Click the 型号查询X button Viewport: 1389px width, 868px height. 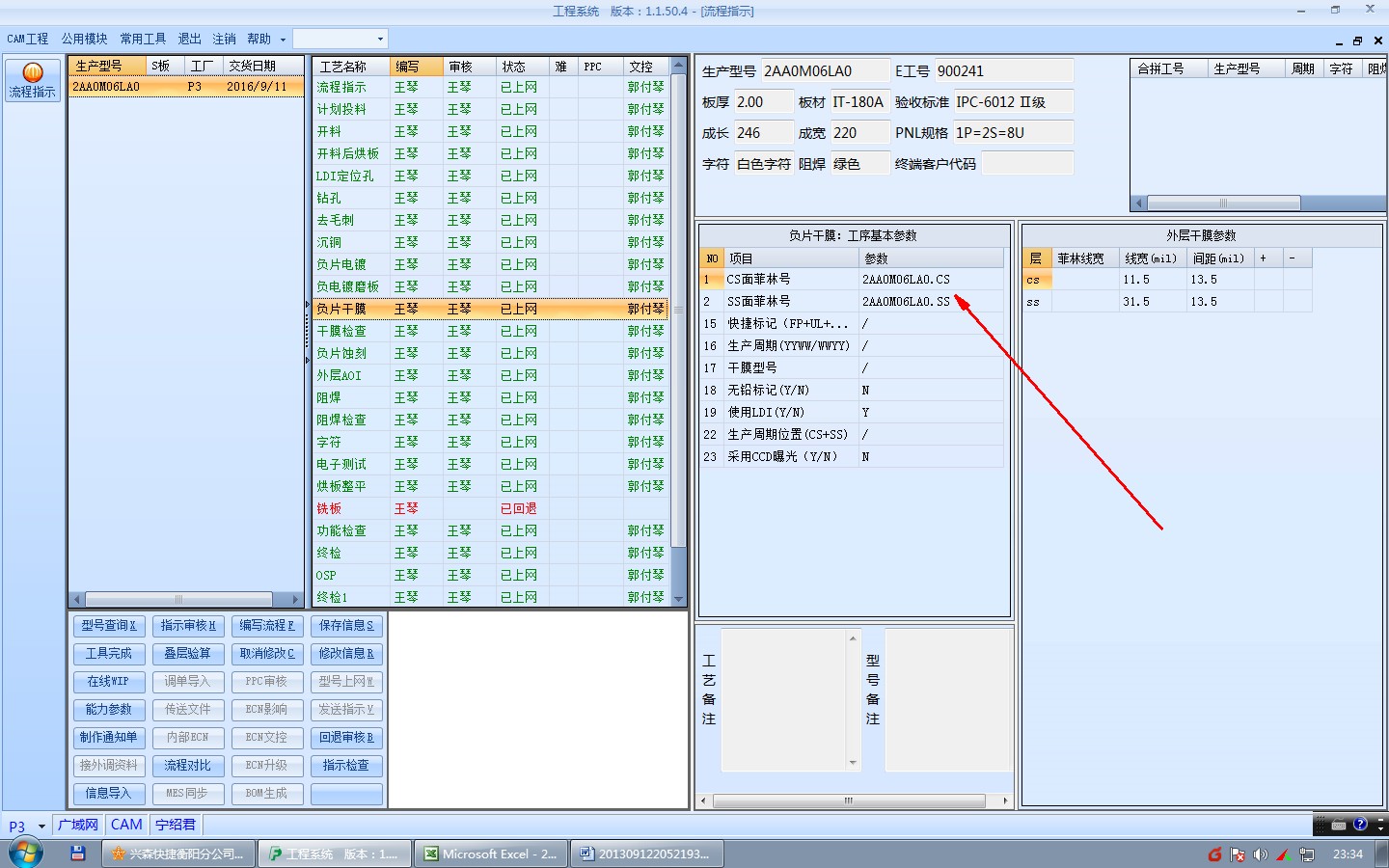109,626
